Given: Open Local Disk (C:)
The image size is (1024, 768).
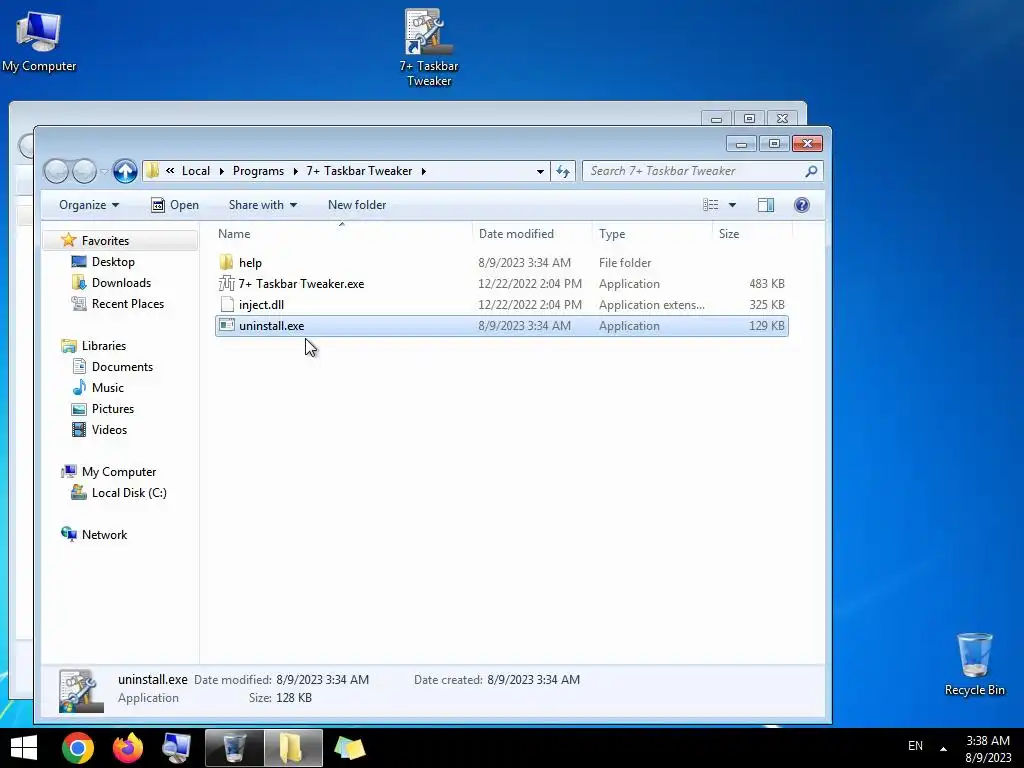Looking at the screenshot, I should (x=129, y=492).
